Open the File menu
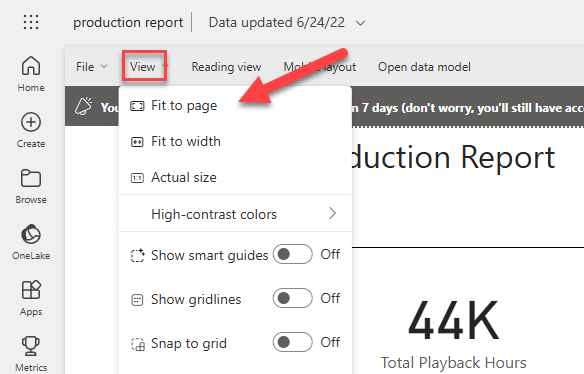 pyautogui.click(x=91, y=67)
